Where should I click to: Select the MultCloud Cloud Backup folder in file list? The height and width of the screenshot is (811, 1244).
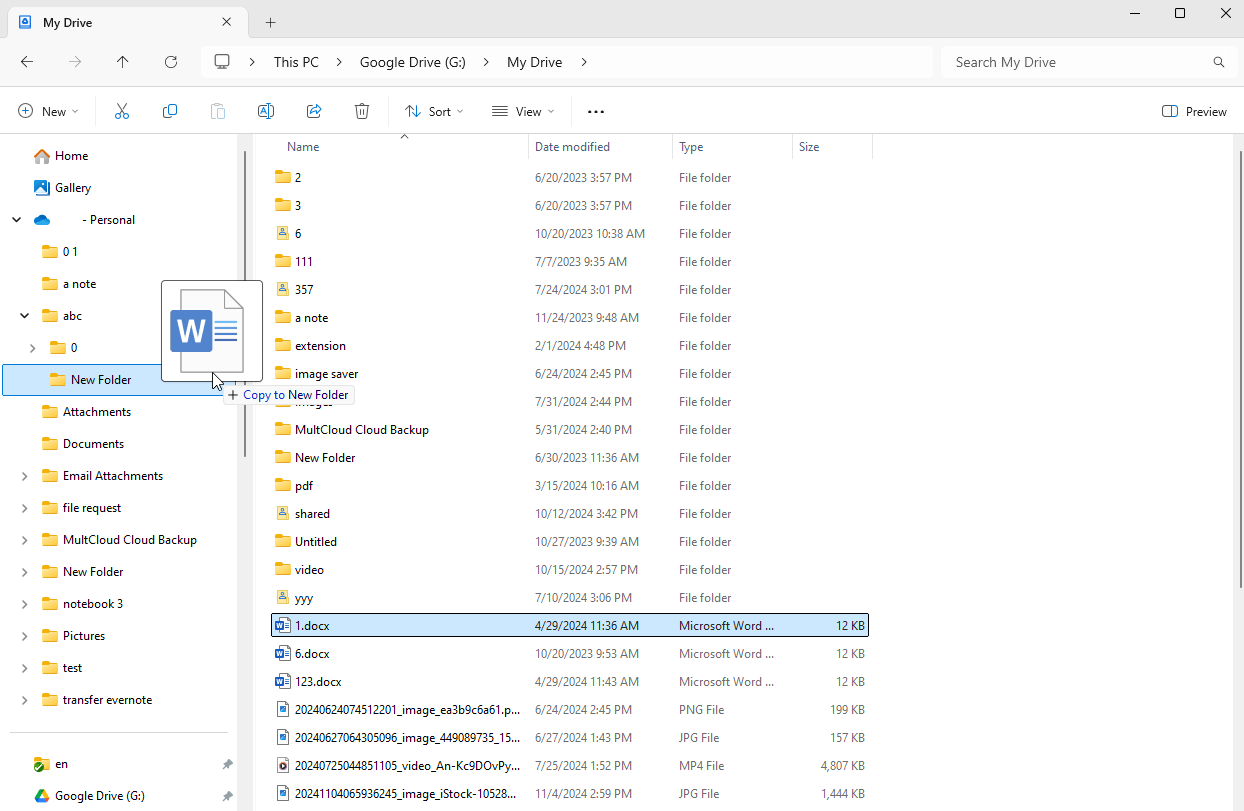pos(570,430)
